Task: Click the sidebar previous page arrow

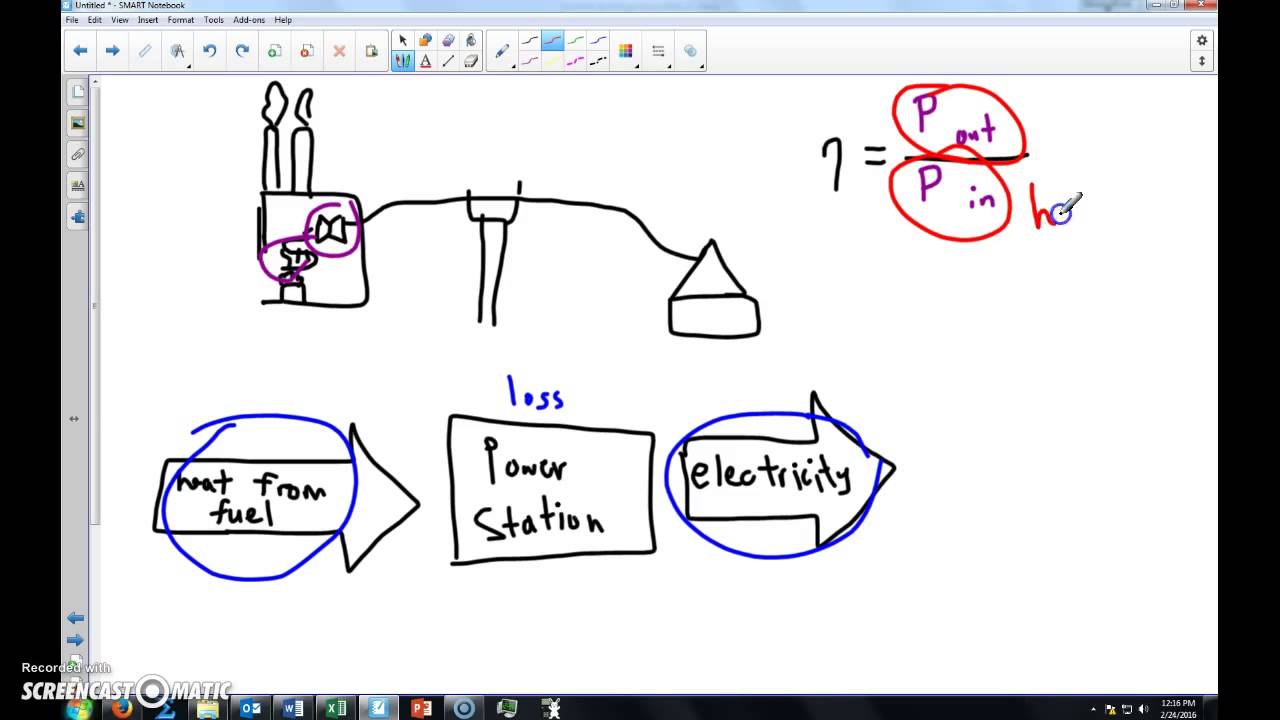Action: pyautogui.click(x=75, y=618)
